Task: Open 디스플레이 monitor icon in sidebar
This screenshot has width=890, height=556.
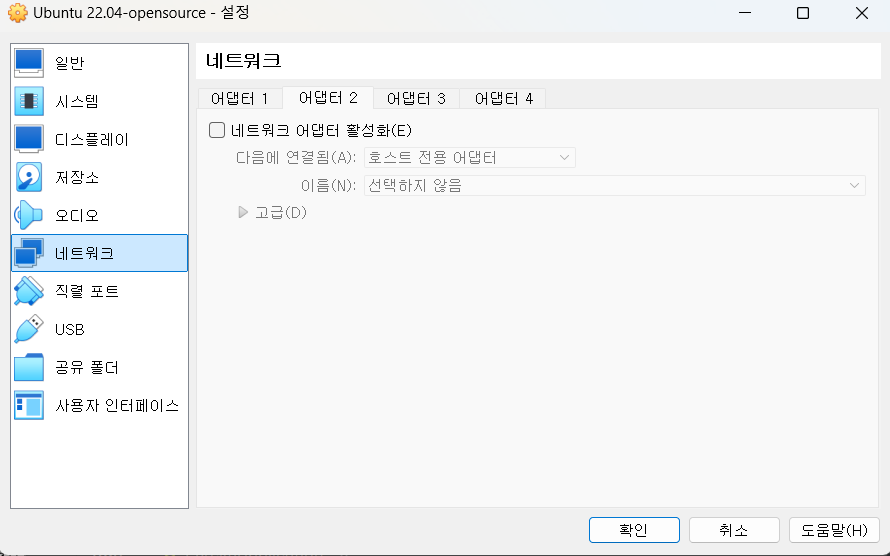Action: coord(29,139)
